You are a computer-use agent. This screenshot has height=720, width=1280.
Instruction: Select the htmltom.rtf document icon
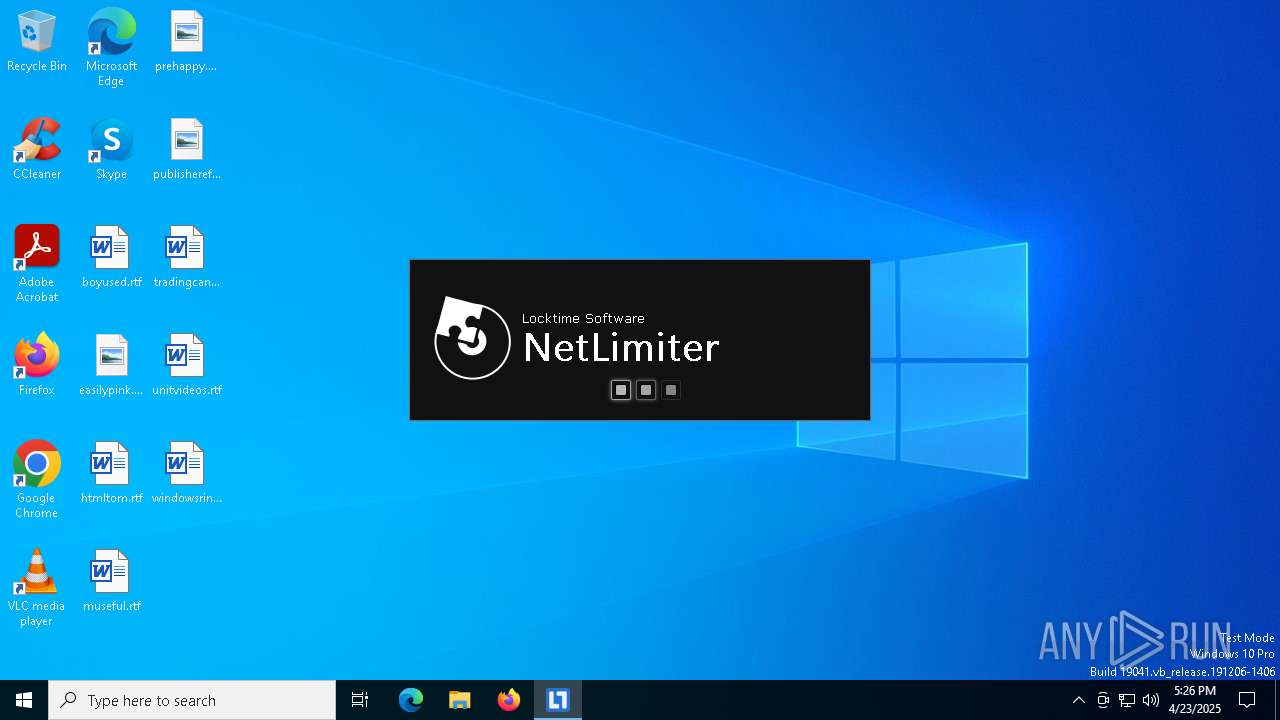(111, 474)
